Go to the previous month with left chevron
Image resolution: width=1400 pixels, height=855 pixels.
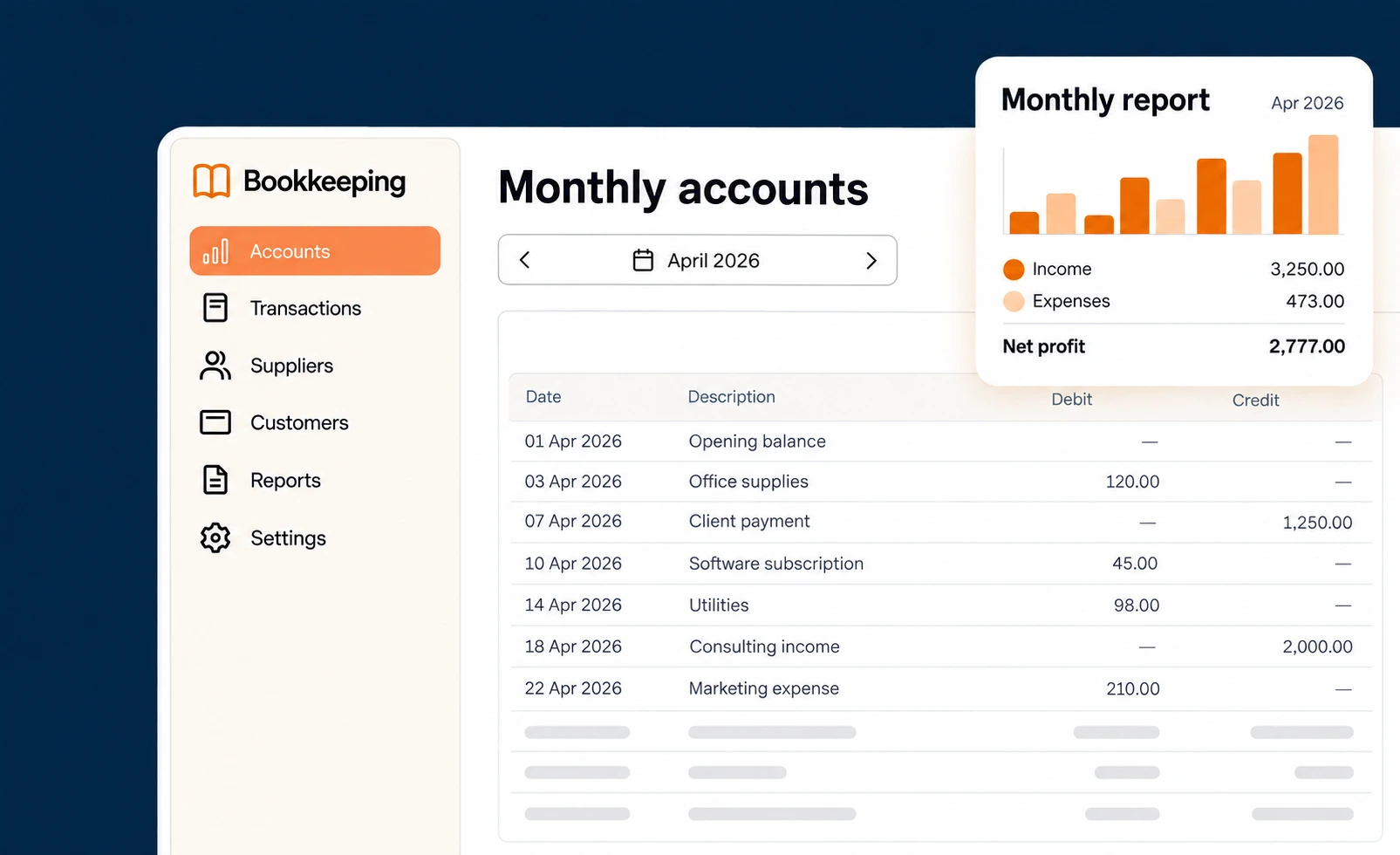tap(524, 260)
